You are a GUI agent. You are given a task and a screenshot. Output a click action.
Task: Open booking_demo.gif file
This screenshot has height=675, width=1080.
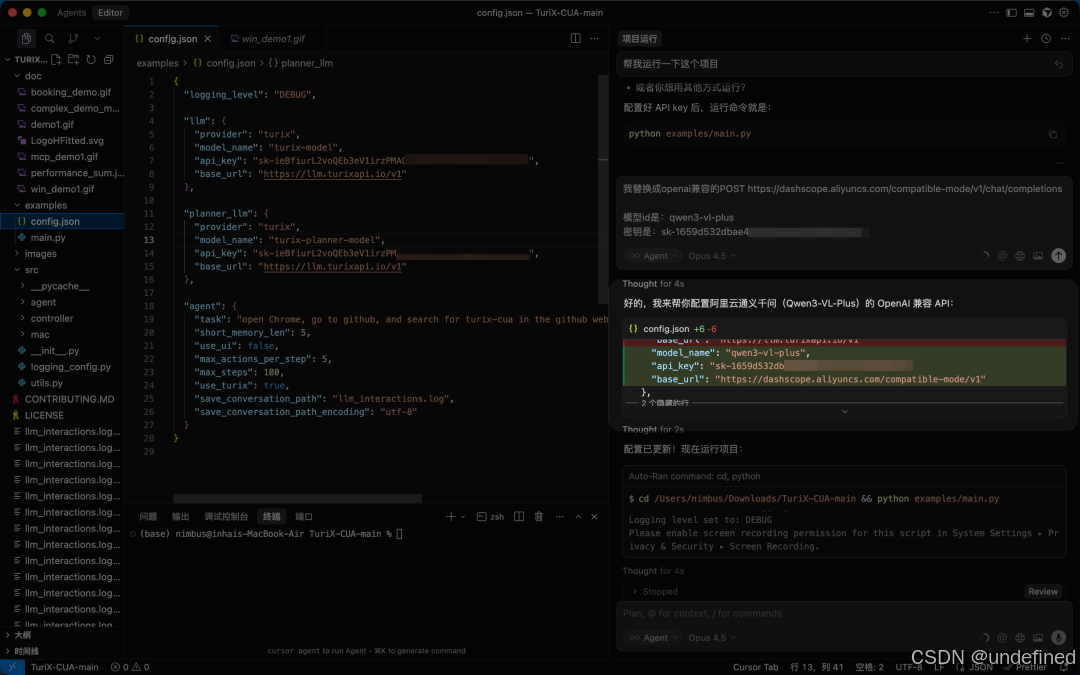click(70, 92)
